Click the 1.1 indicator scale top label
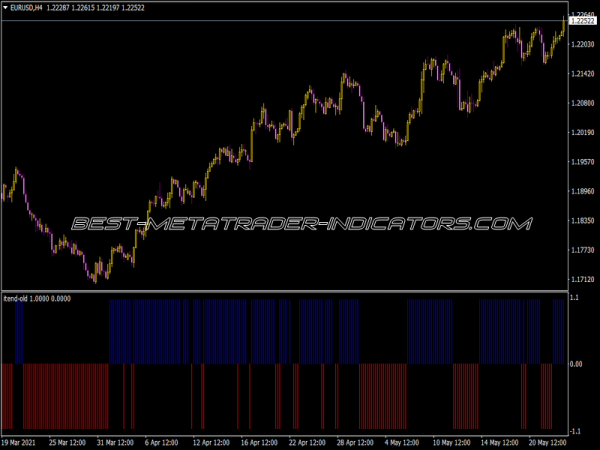The height and width of the screenshot is (450, 600). click(x=575, y=298)
